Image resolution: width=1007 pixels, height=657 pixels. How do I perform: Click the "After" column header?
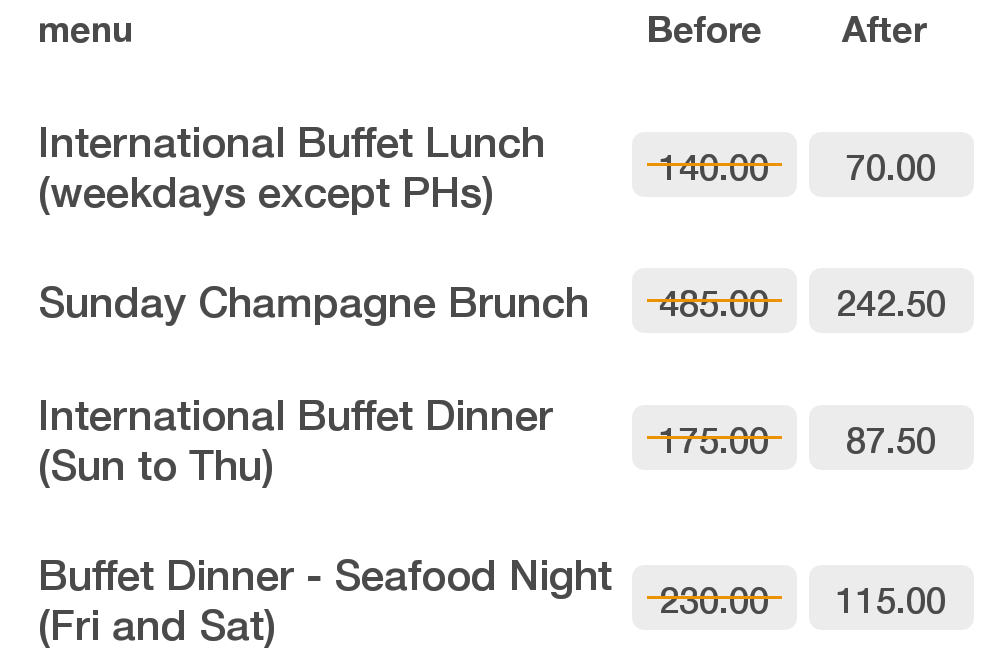(884, 30)
